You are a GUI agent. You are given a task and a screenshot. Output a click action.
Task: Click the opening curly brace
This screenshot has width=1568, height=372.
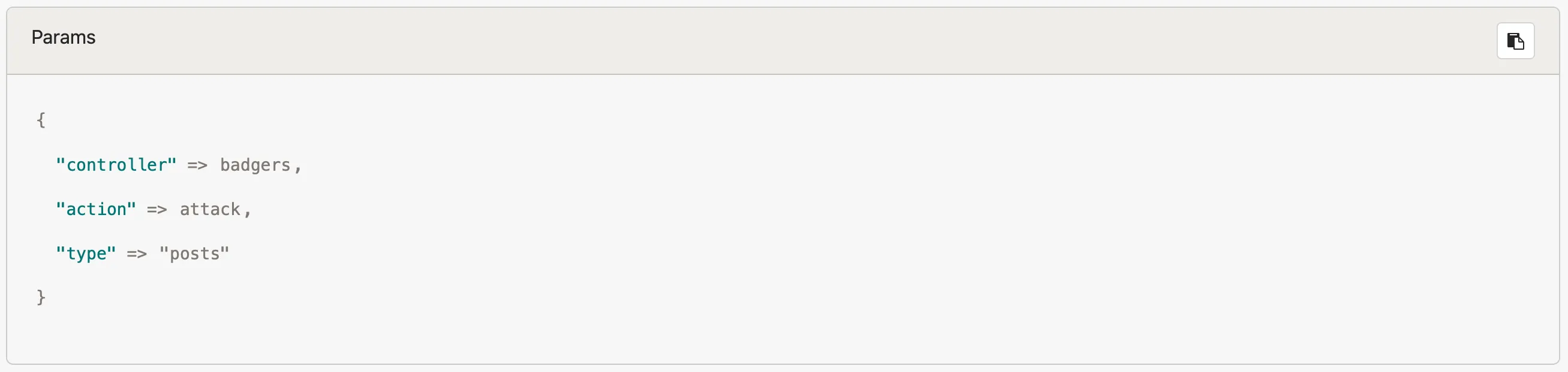41,120
